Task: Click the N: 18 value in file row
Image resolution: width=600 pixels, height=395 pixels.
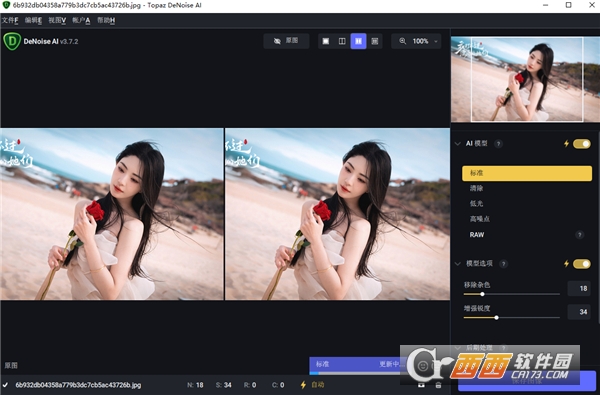Action: (x=195, y=385)
